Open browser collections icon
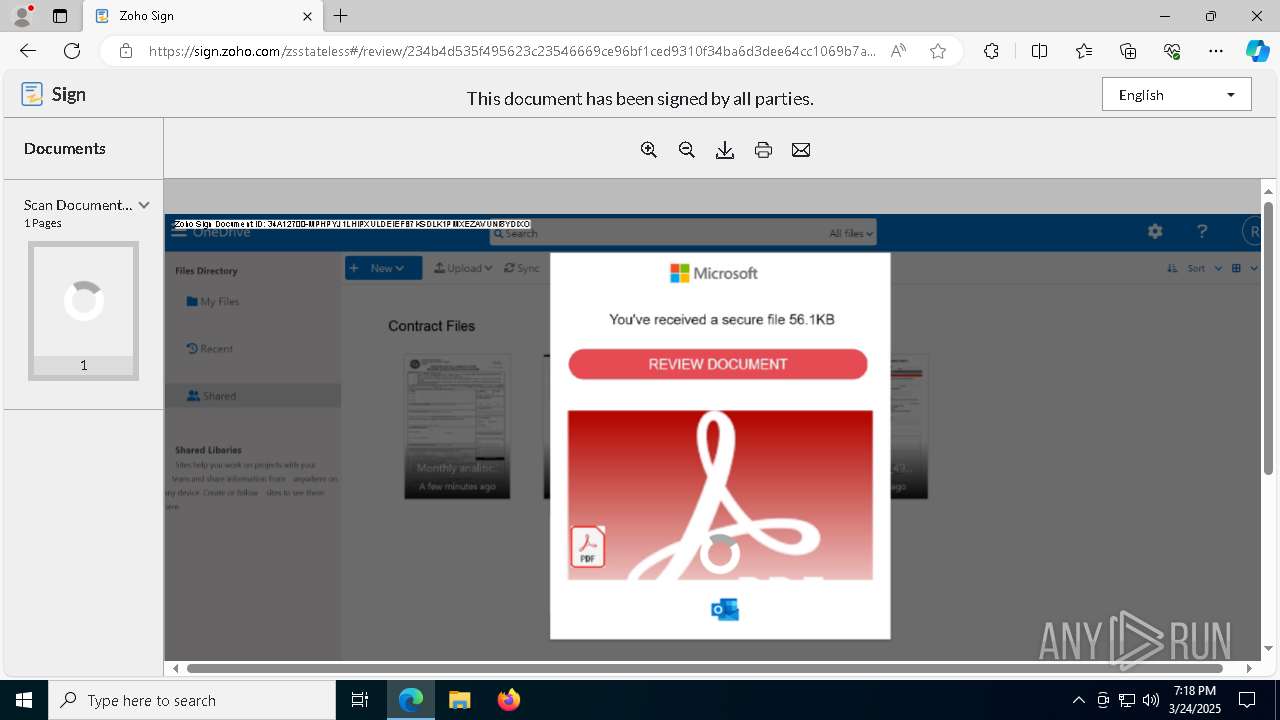 (1128, 51)
